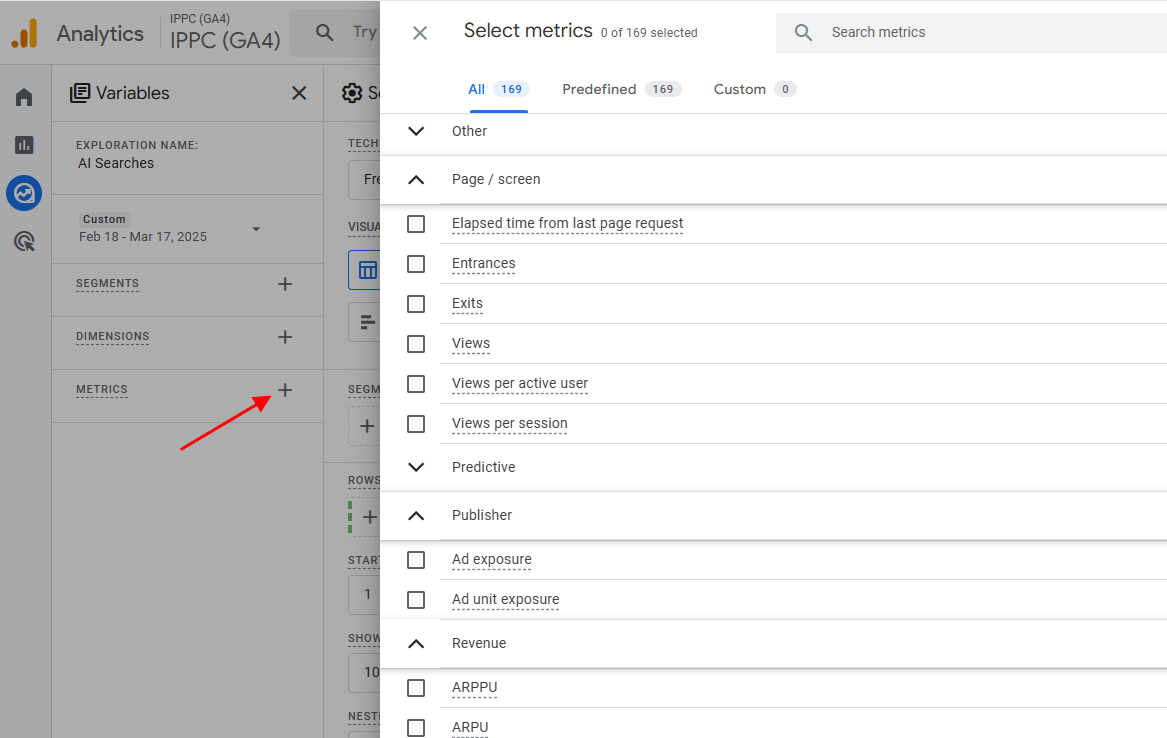Select the ARPPU metric checkbox

(416, 688)
